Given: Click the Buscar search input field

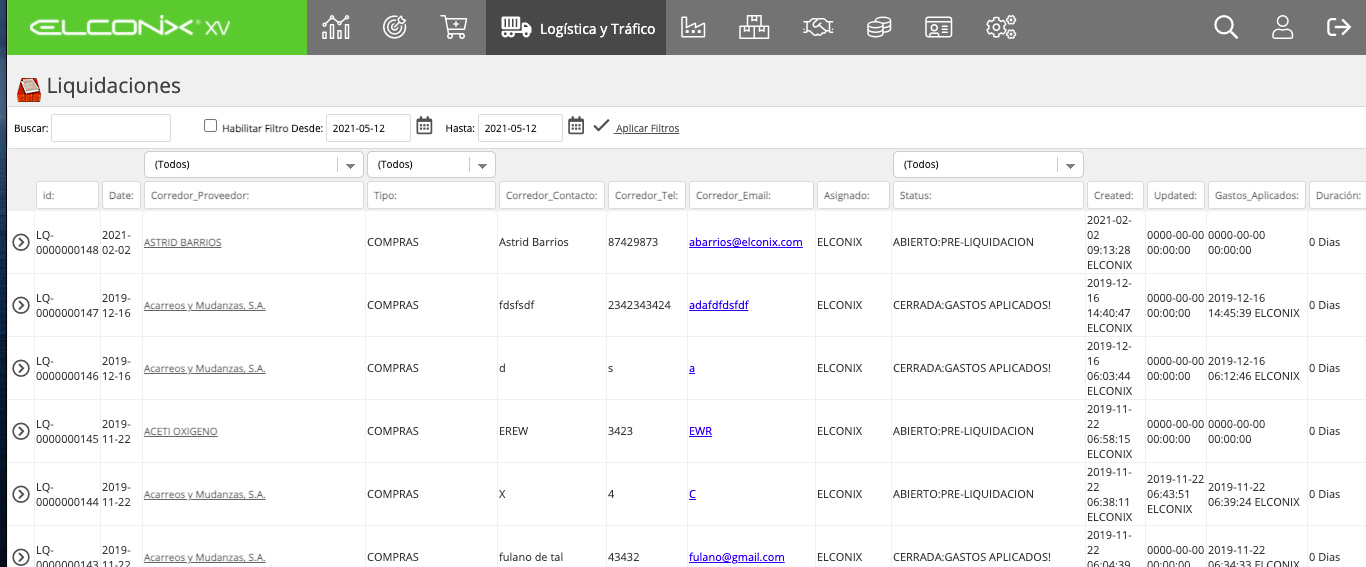Looking at the screenshot, I should click(x=111, y=128).
